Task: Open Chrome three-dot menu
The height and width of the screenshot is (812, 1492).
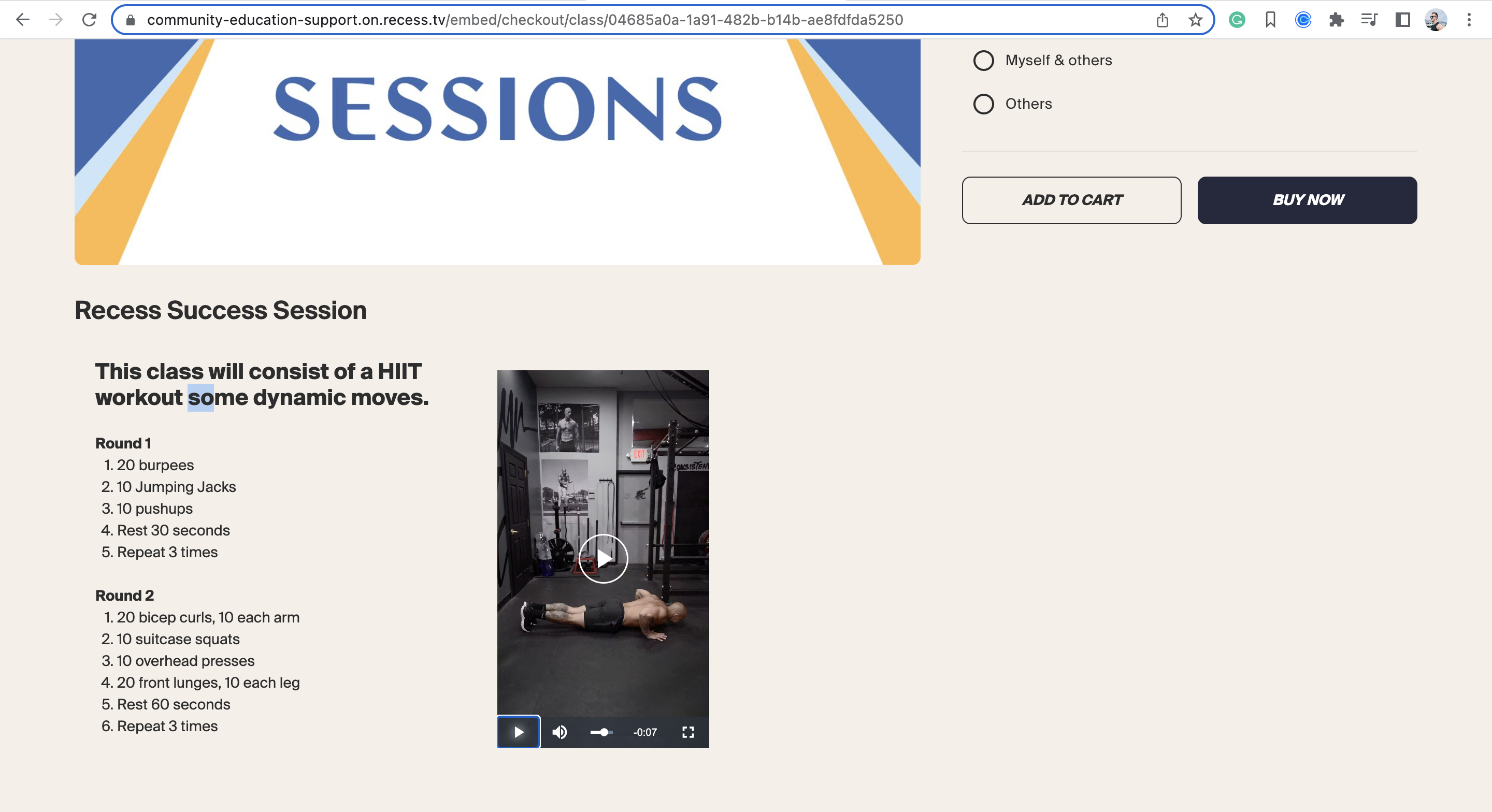Action: [x=1469, y=20]
